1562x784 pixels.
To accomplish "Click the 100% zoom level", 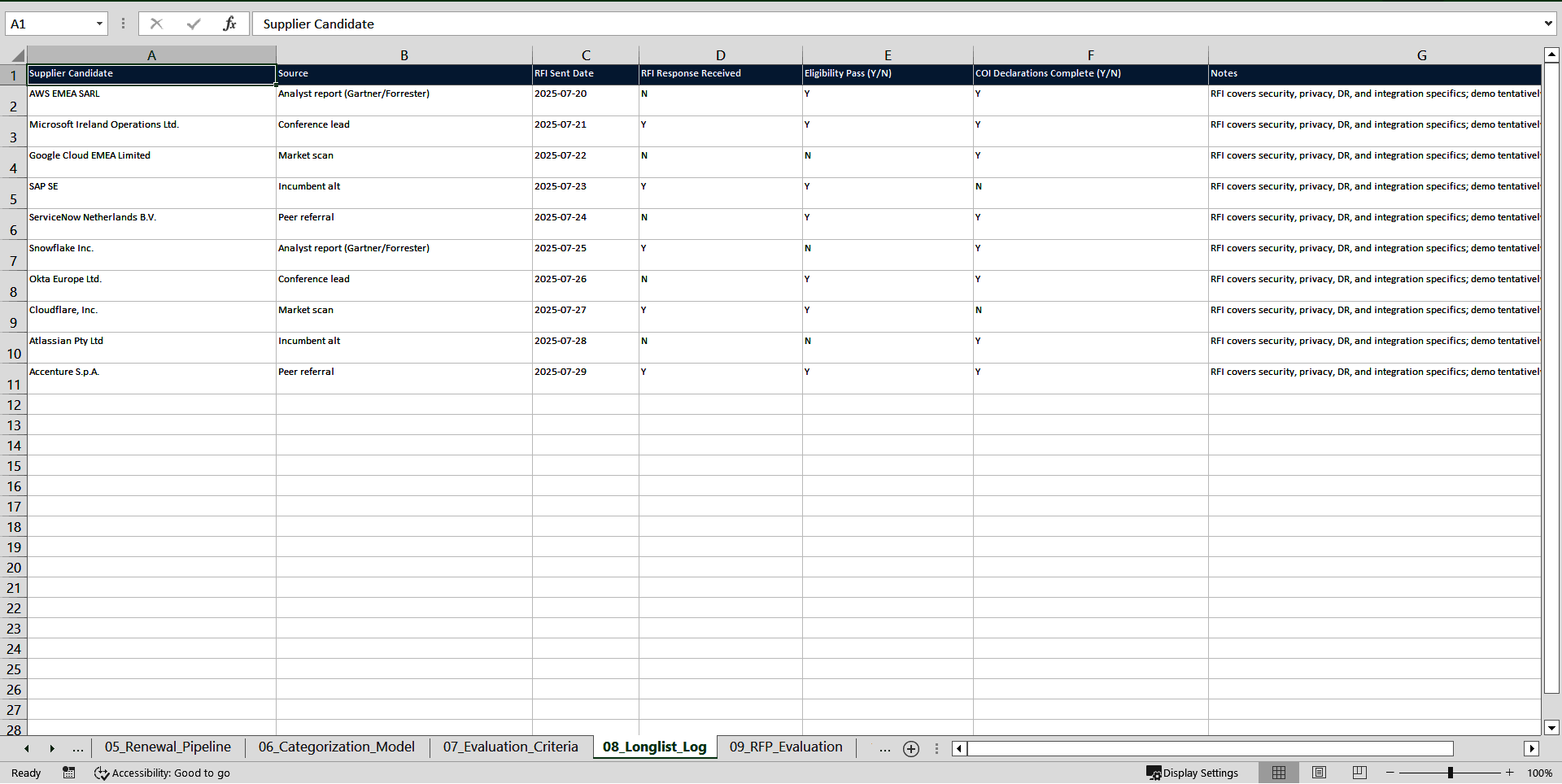I will click(1539, 773).
